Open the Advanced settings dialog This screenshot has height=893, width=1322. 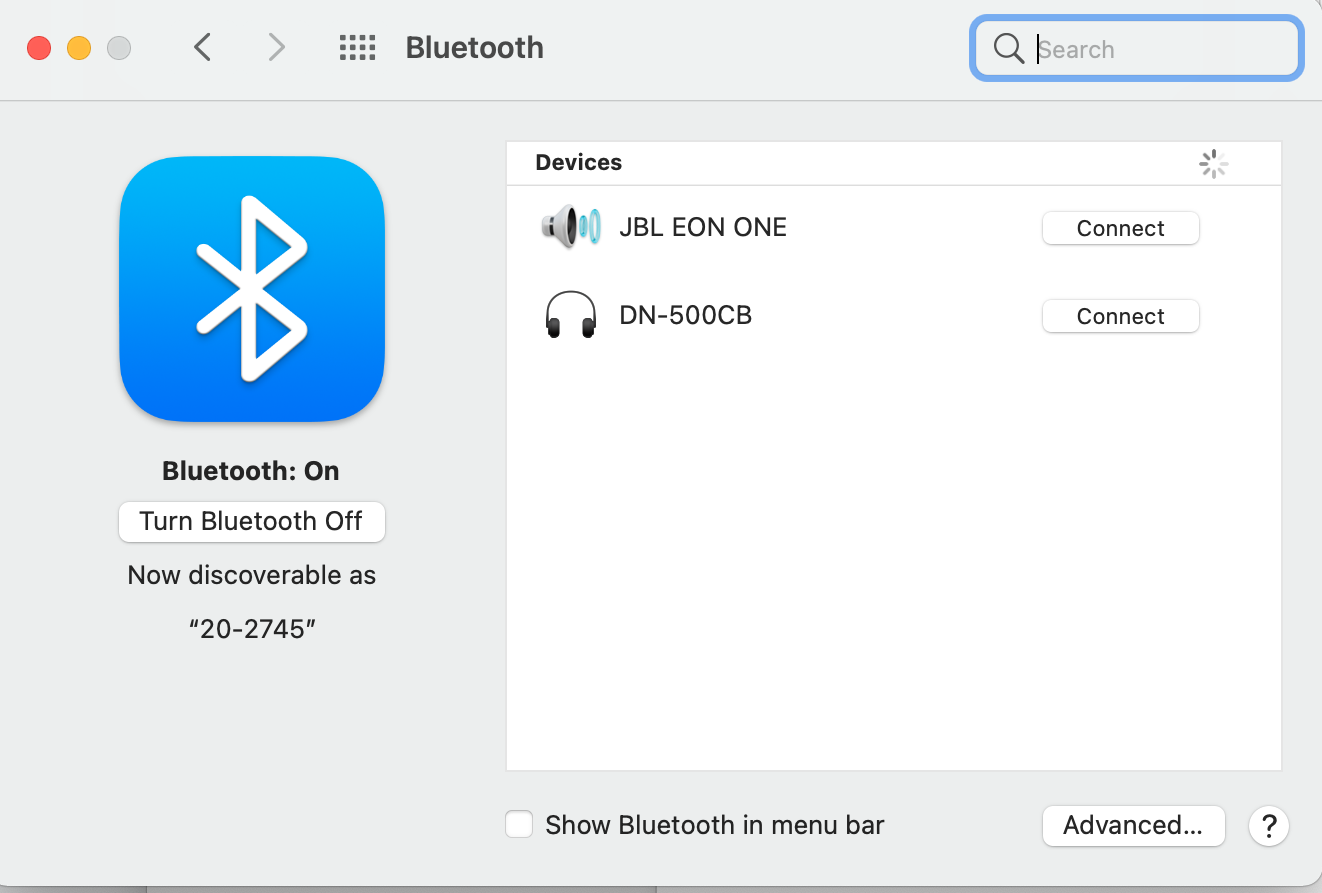coord(1133,826)
